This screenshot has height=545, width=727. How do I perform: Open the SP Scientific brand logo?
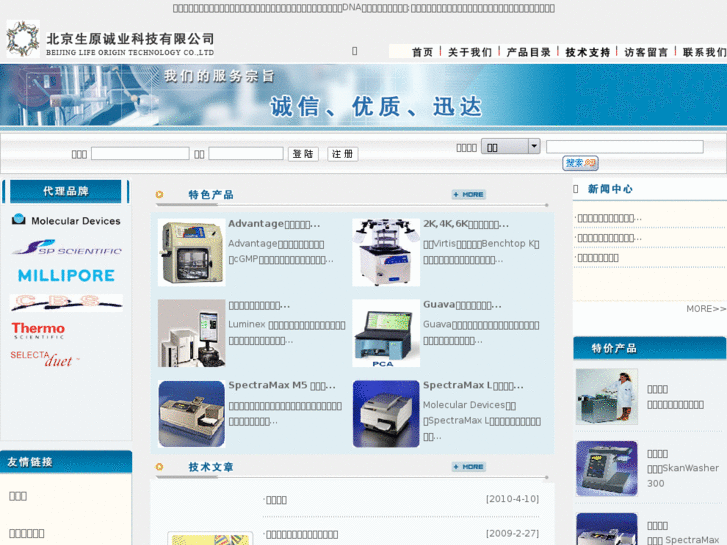pos(66,247)
